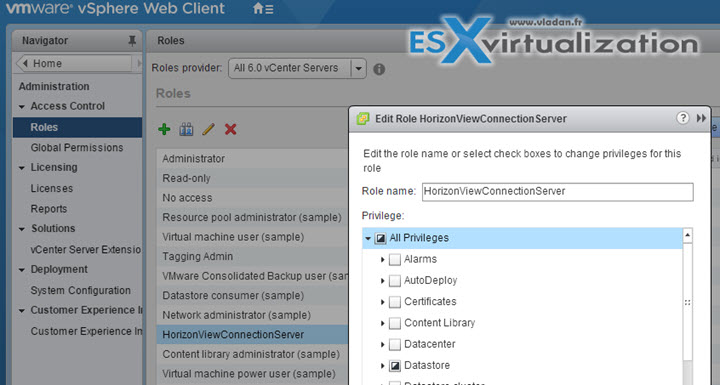Select the Tagging Admin role

252,256
